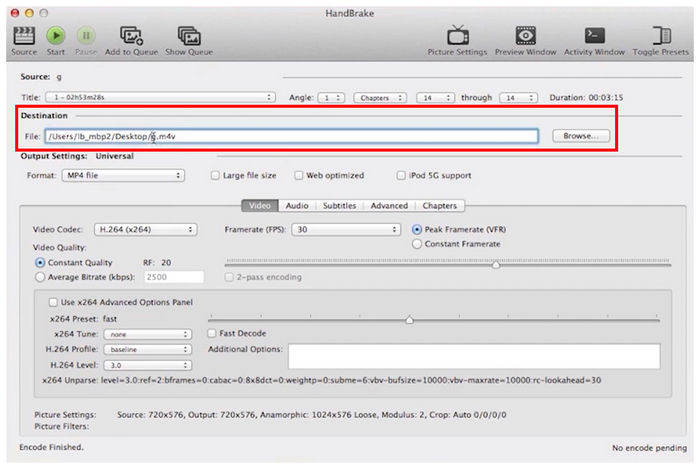Click the Encode Finished. status text

tap(51, 447)
